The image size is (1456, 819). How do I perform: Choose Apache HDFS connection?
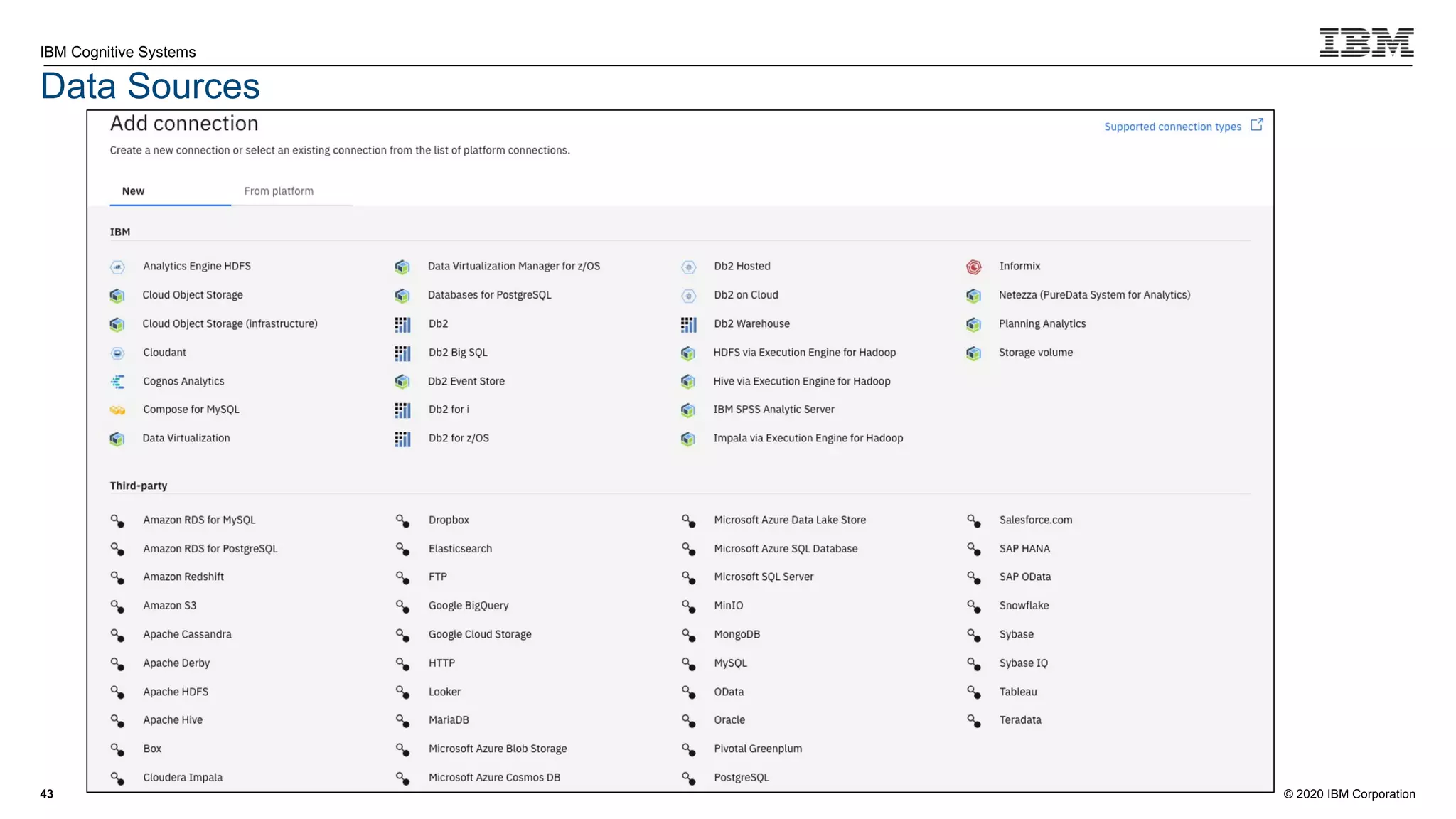(176, 692)
